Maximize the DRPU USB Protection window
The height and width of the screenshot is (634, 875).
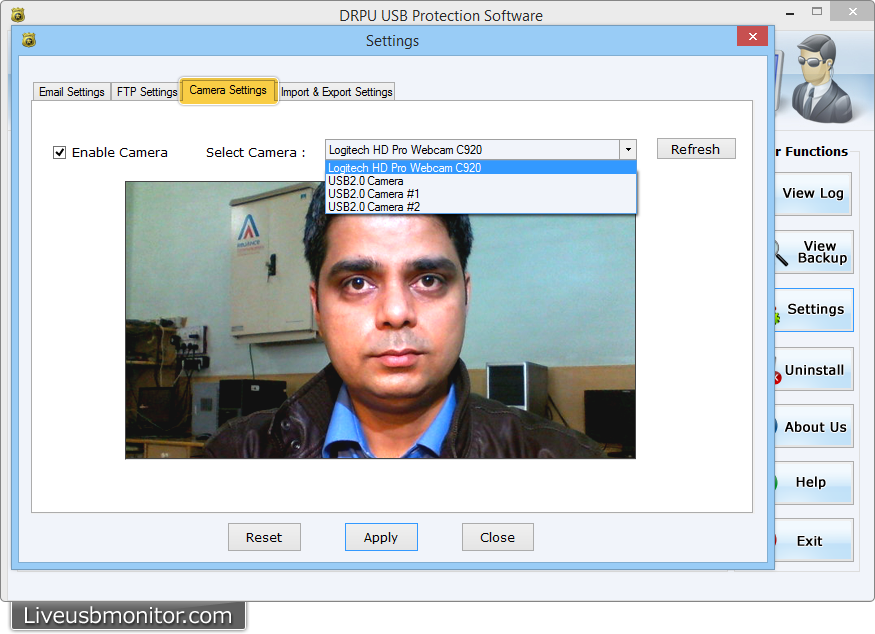pyautogui.click(x=816, y=12)
